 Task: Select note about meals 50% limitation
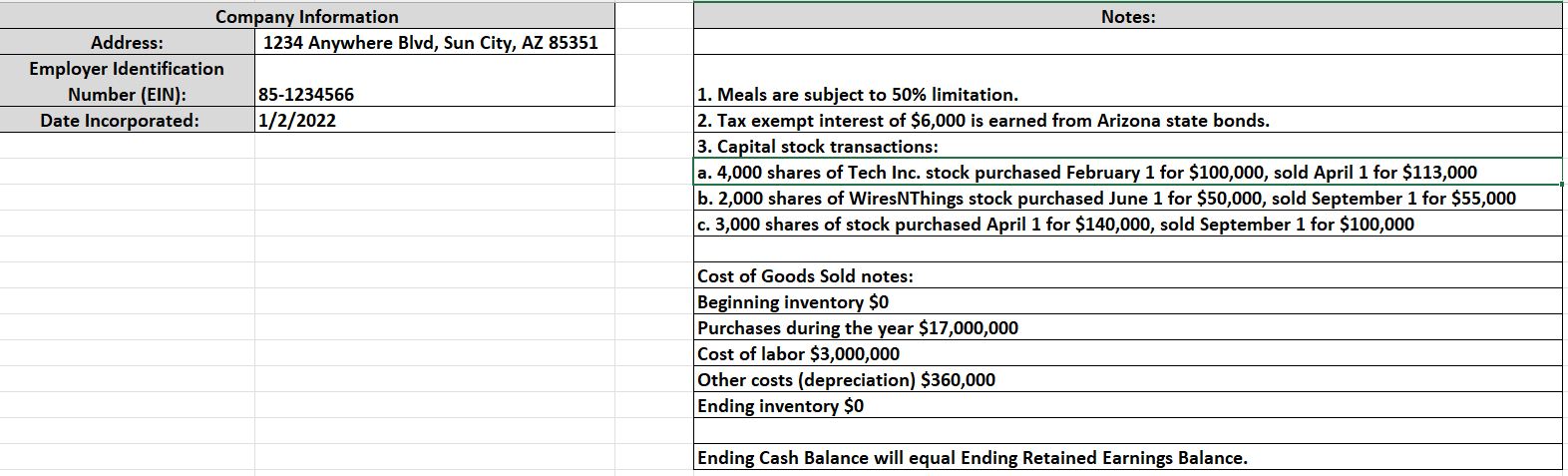coord(1128,81)
